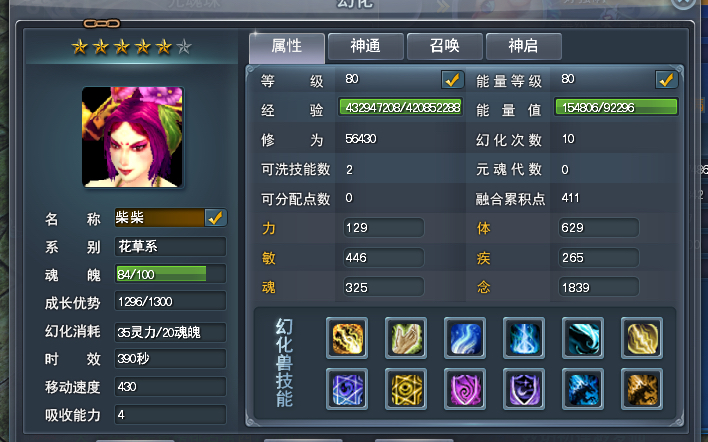The width and height of the screenshot is (708, 442).
Task: Click the 经验 experience progress bar
Action: coord(401,107)
